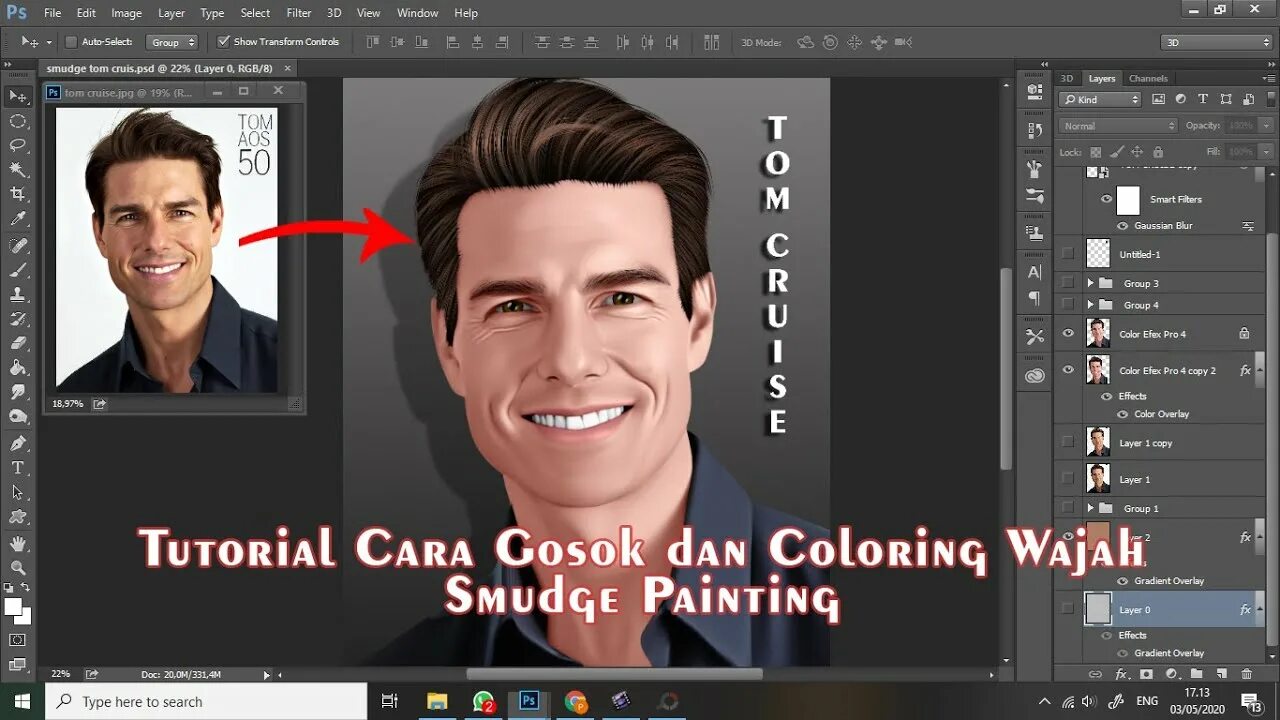Activate smudge tom cruis.psd document tab
Viewport: 1280px width, 720px height.
(159, 68)
